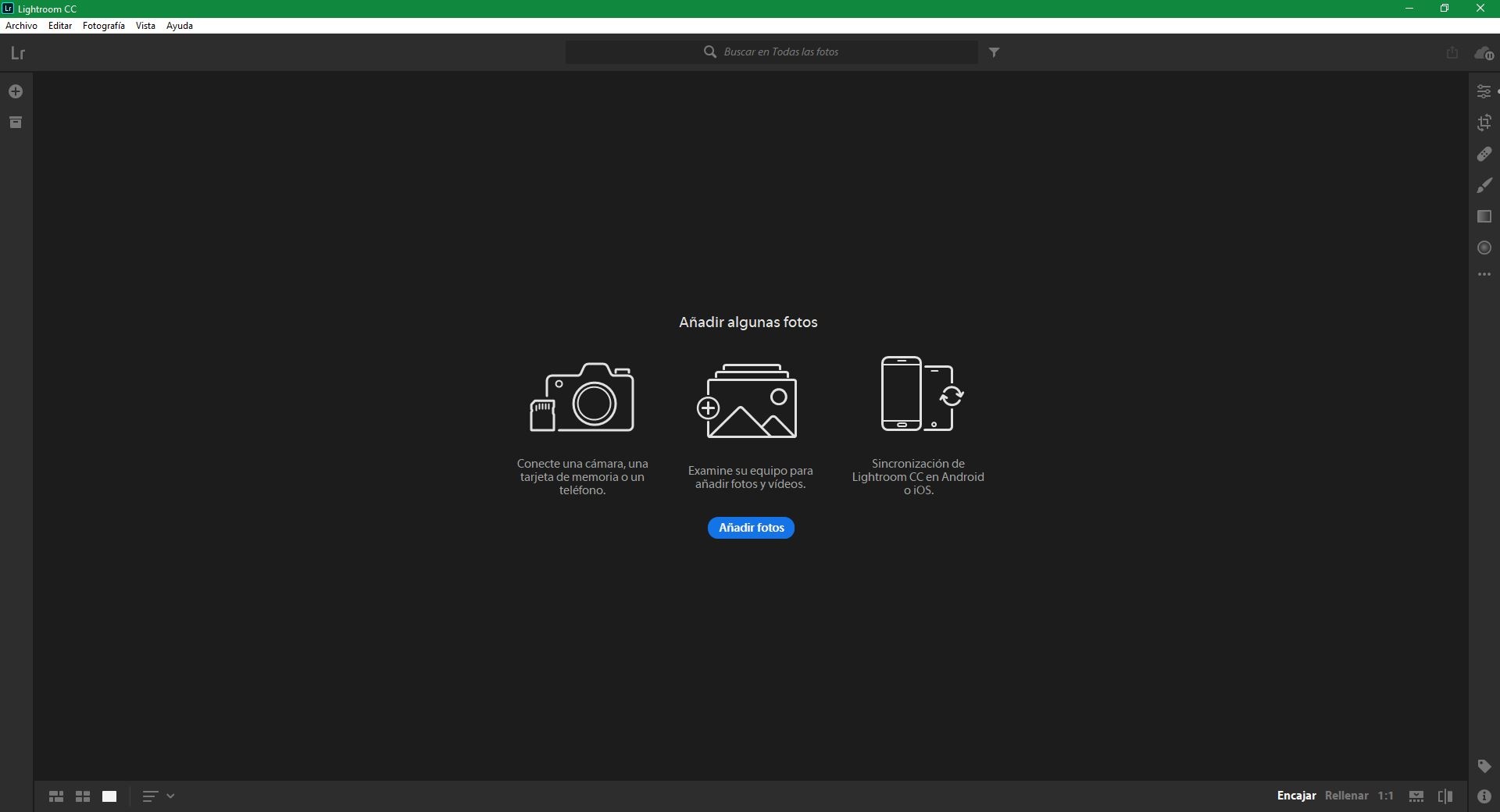Open the cloud sync status icon
The image size is (1500, 812).
coord(1484,53)
